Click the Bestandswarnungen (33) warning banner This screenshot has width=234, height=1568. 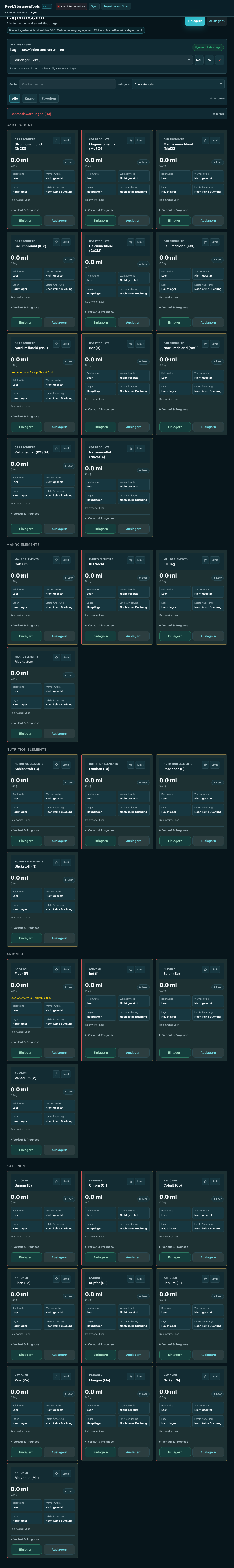[x=117, y=114]
